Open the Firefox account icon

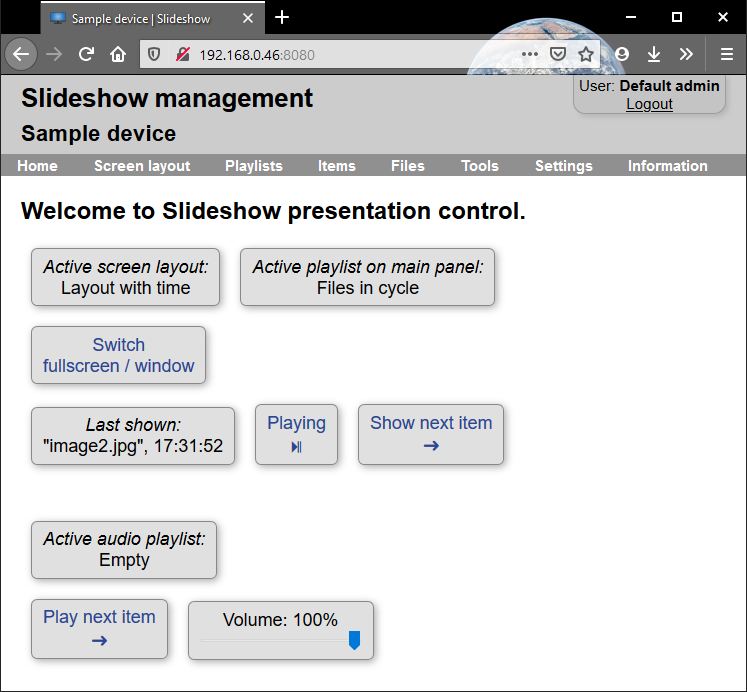click(x=622, y=54)
